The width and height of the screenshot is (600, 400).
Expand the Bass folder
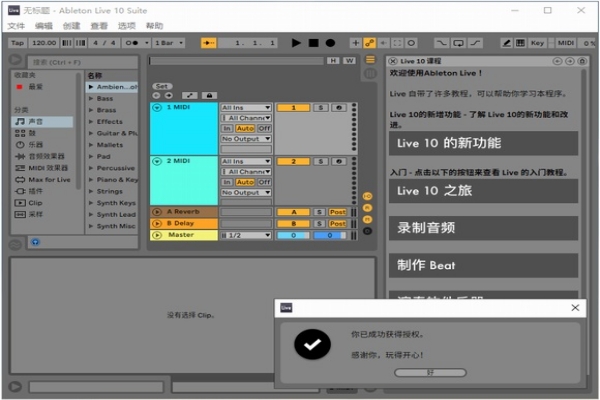tap(91, 98)
